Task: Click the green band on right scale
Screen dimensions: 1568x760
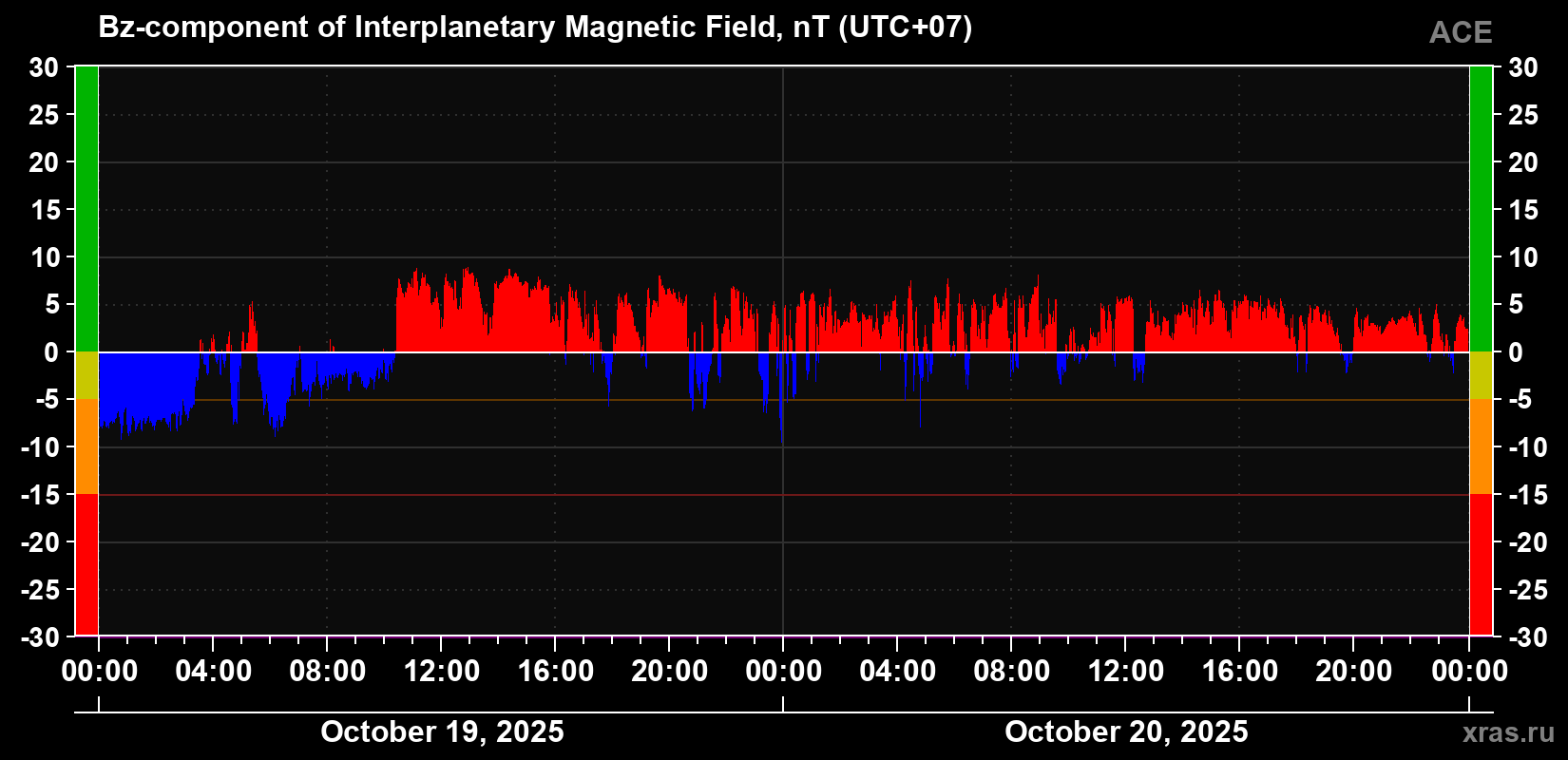Action: pyautogui.click(x=1481, y=209)
